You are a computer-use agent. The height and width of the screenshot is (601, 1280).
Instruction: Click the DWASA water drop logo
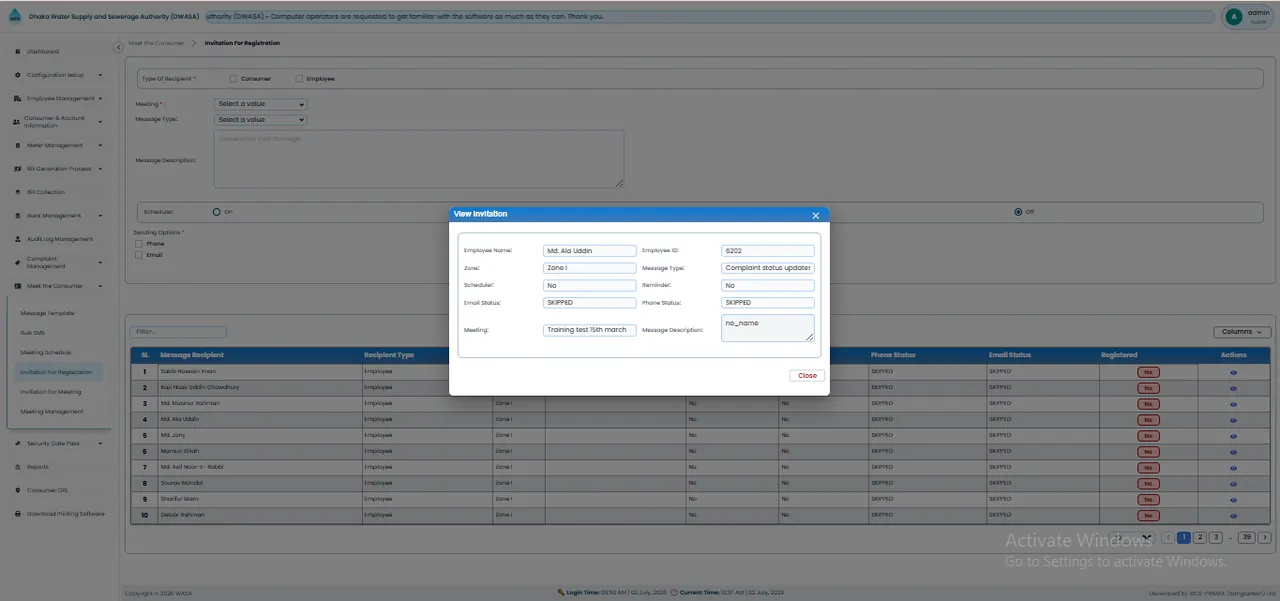point(13,16)
